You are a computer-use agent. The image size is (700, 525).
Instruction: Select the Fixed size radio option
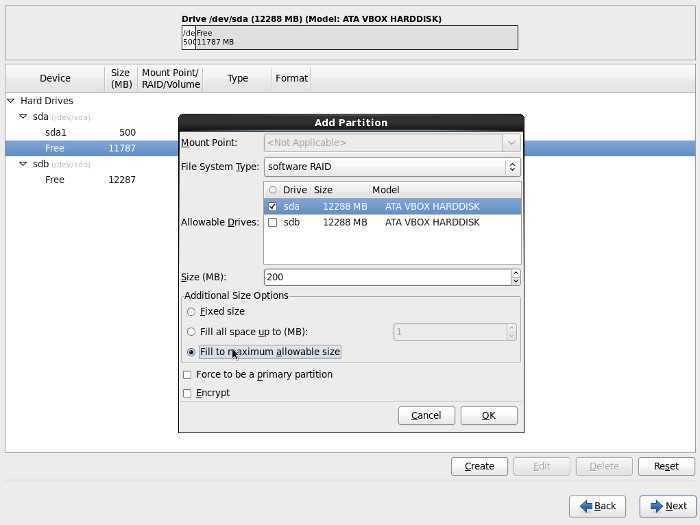tap(191, 312)
